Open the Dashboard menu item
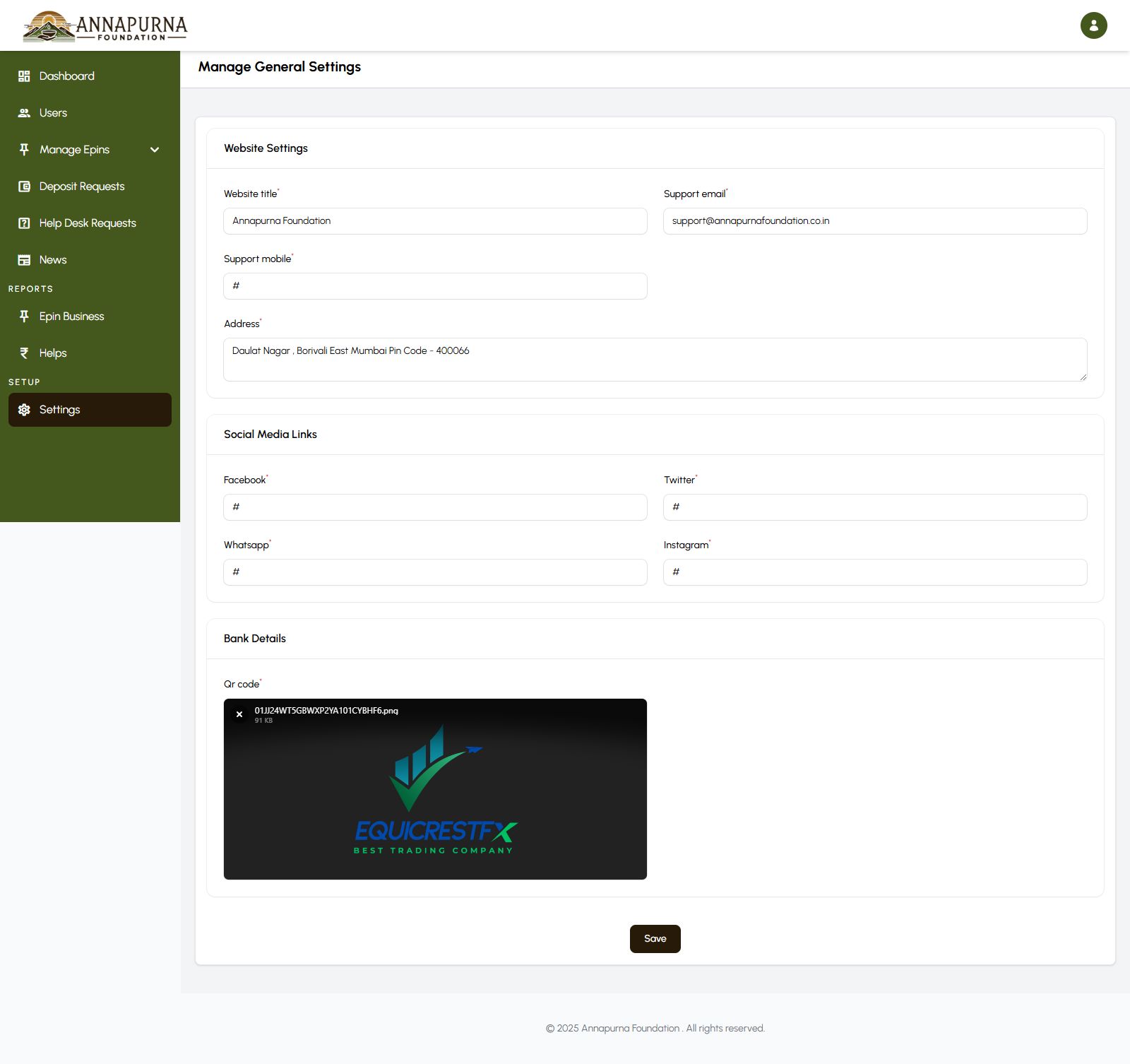 (x=90, y=76)
